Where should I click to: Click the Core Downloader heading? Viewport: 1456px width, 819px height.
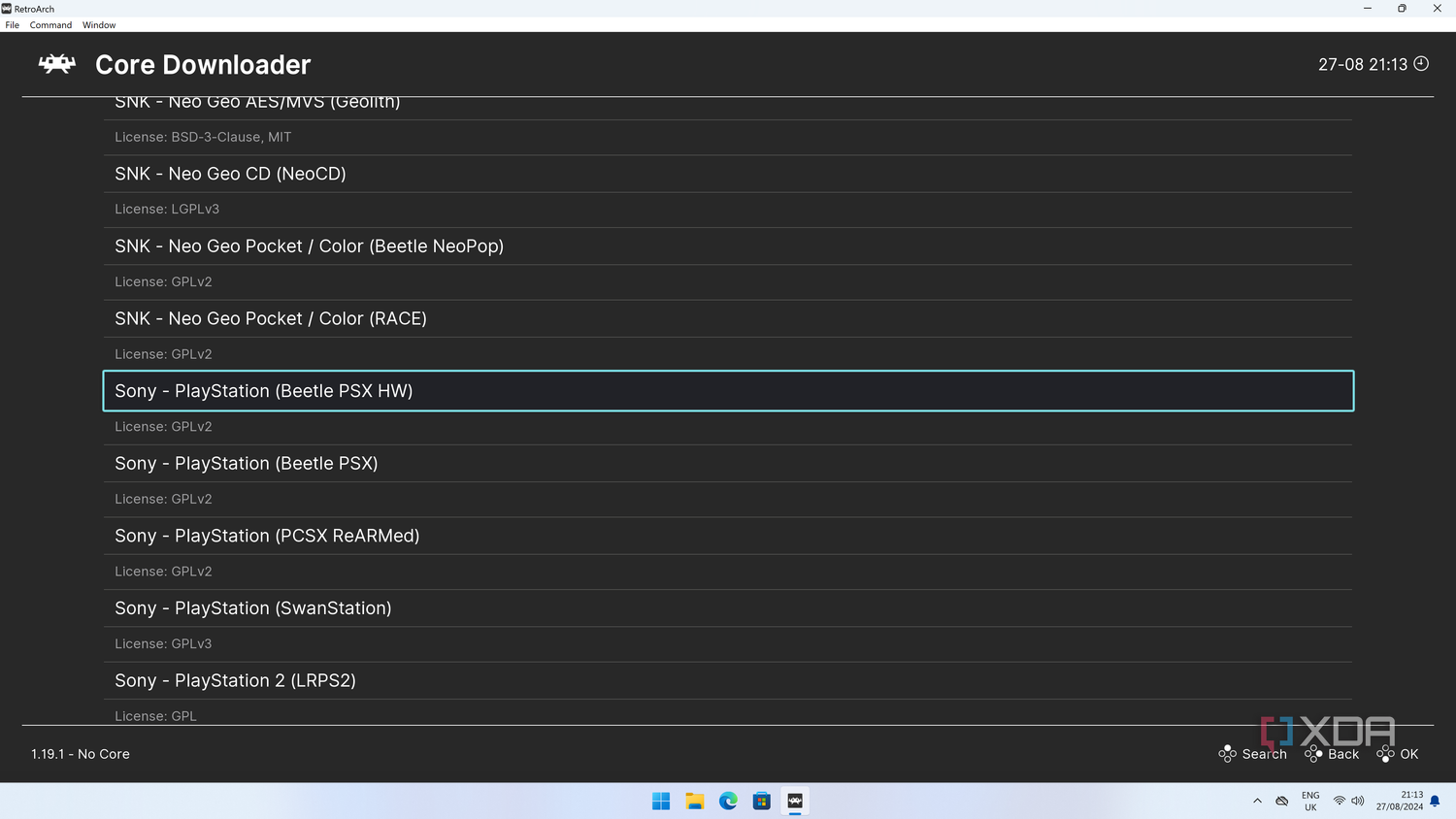203,65
